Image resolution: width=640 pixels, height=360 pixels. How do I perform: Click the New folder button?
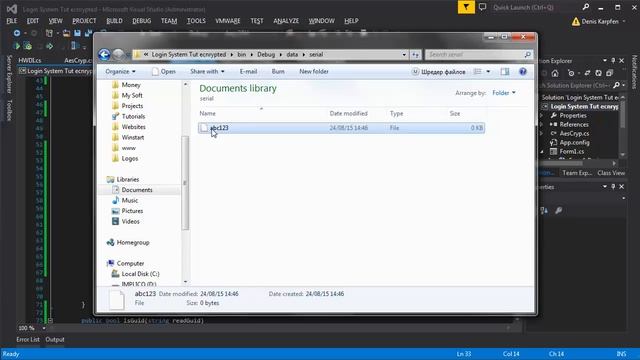314,71
